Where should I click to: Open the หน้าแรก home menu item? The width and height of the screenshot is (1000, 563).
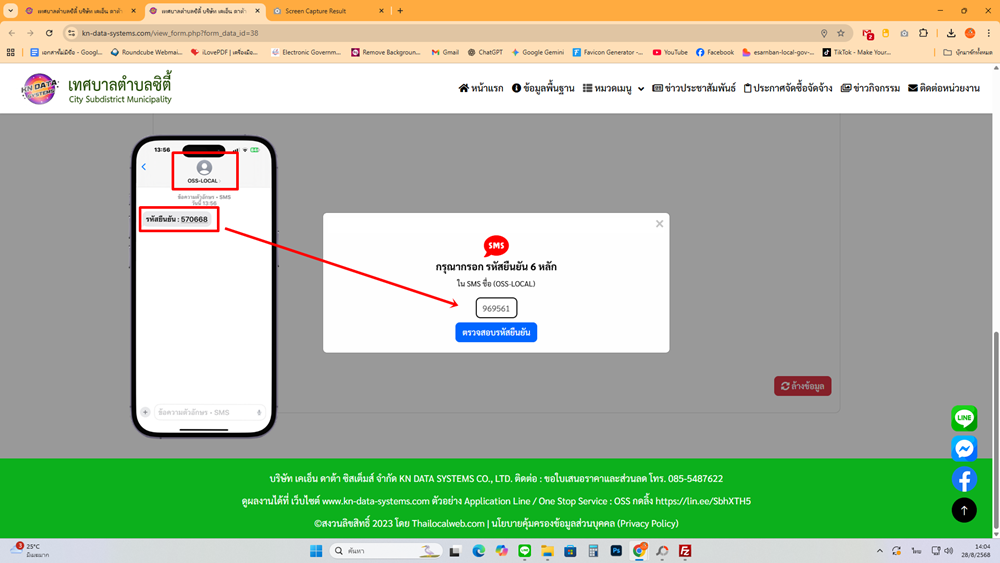click(481, 88)
